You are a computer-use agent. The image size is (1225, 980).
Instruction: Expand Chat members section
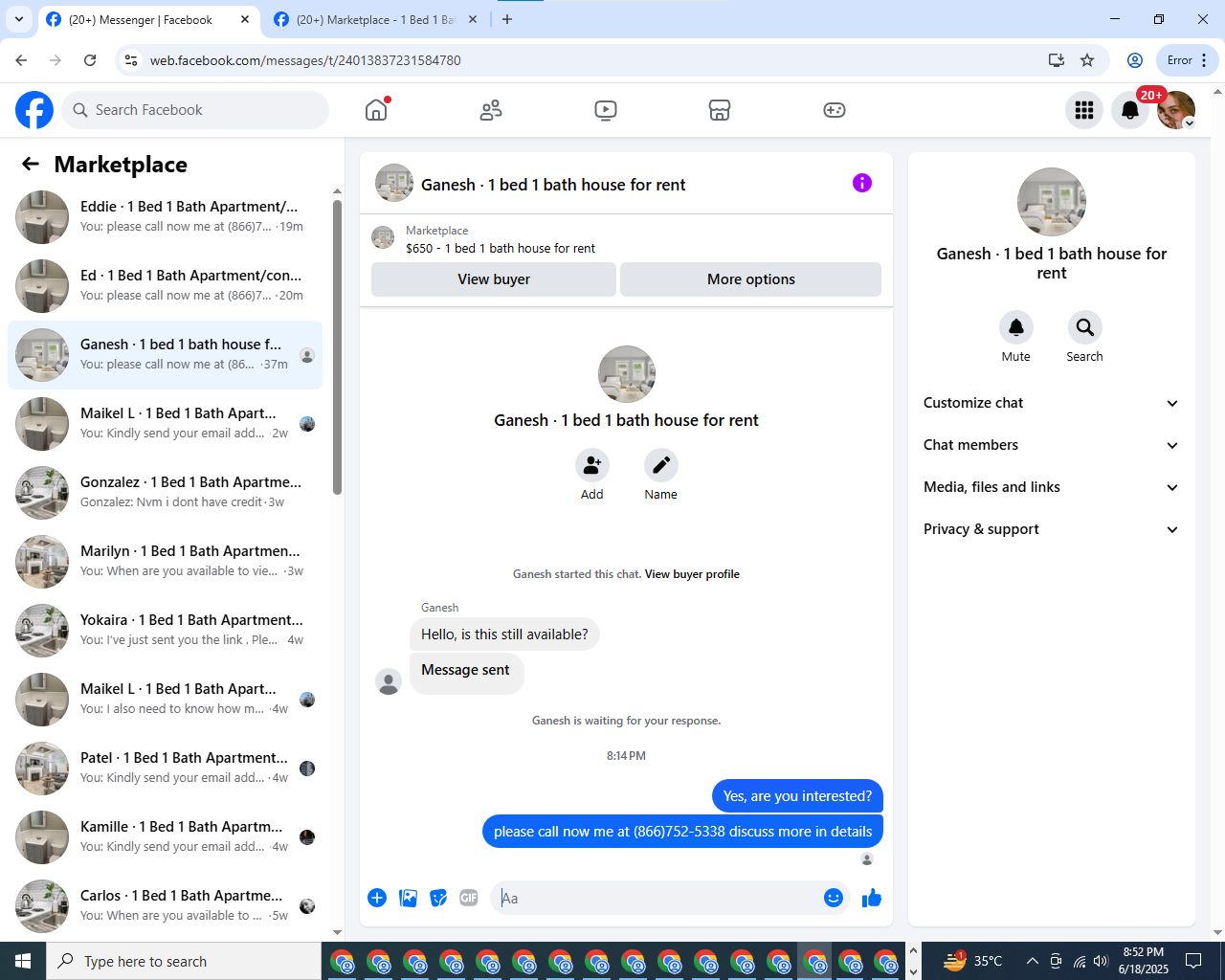point(1051,445)
